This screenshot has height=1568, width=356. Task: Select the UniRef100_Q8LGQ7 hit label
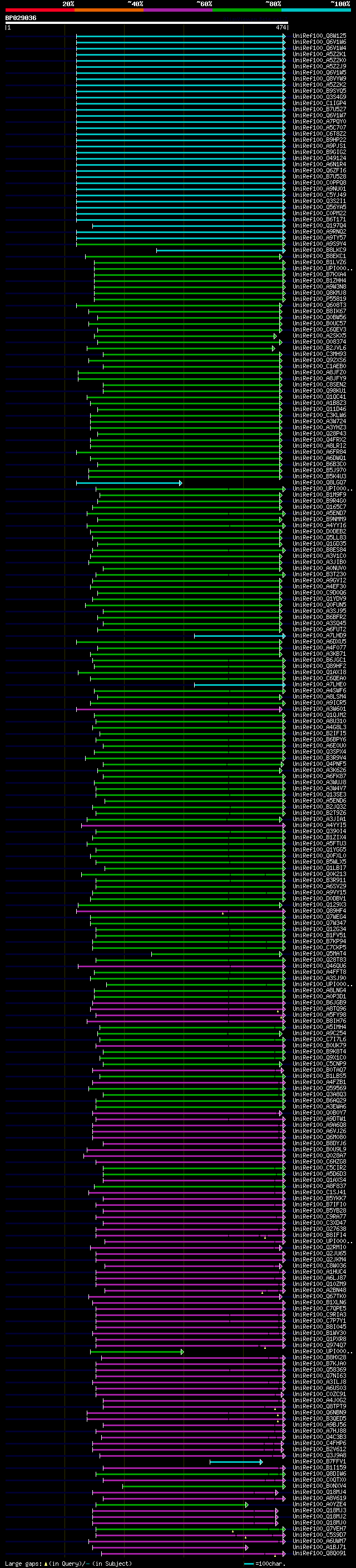319,483
